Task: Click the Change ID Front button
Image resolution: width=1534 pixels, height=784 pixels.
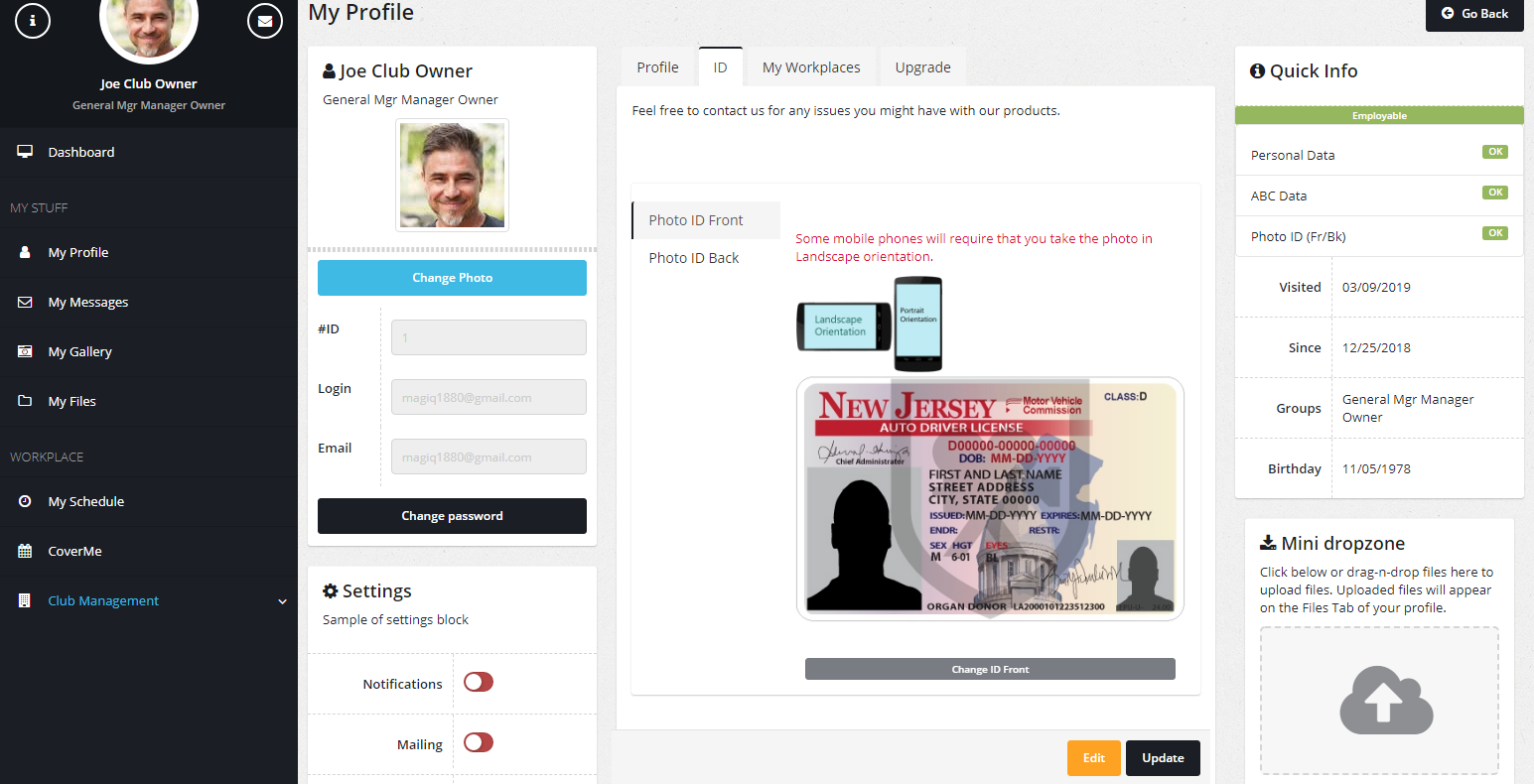Action: pyautogui.click(x=990, y=669)
